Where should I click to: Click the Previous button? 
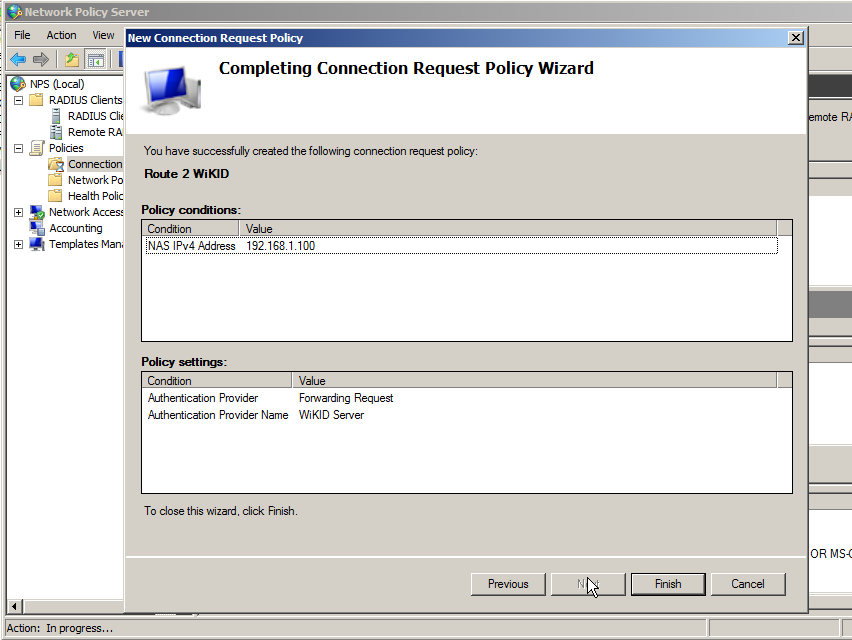[x=508, y=584]
